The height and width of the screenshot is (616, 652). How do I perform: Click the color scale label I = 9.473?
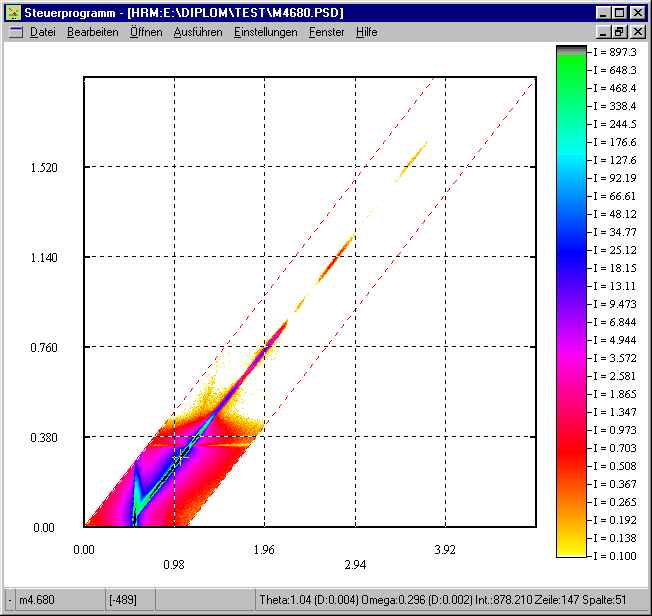click(x=615, y=304)
